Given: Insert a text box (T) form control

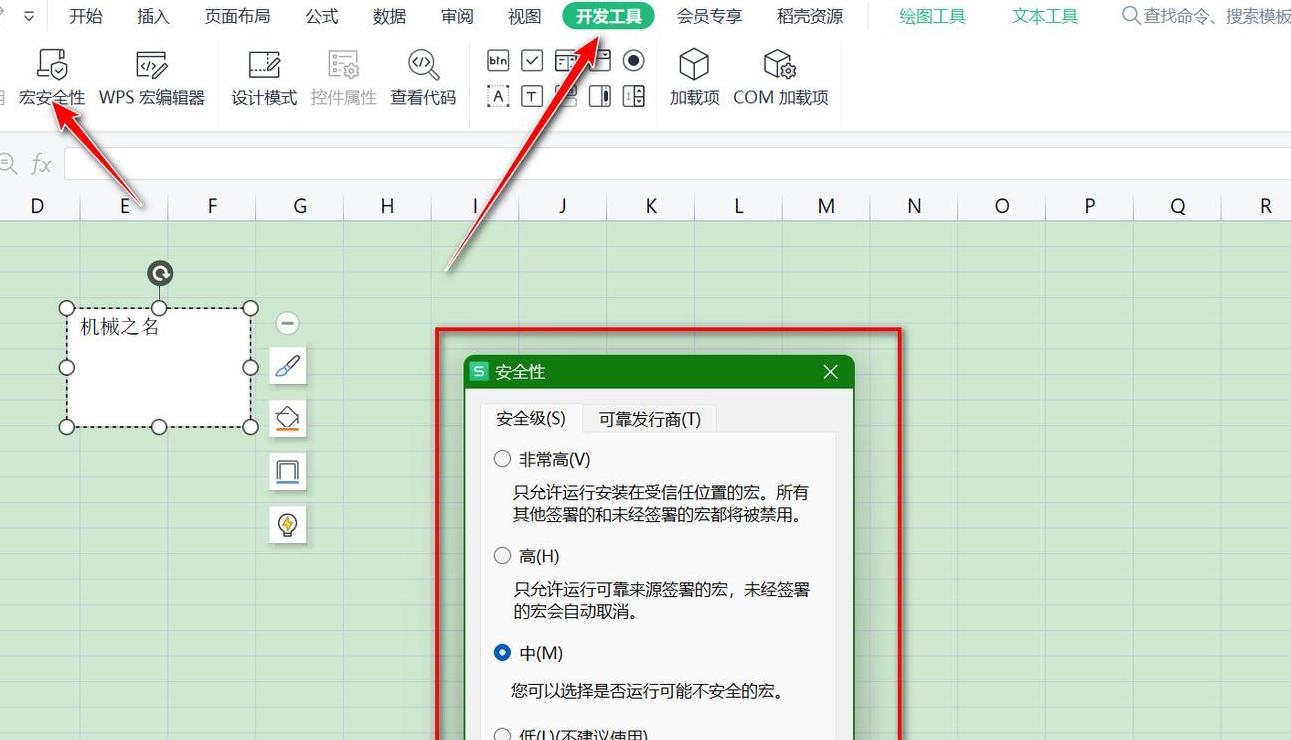Looking at the screenshot, I should [532, 96].
